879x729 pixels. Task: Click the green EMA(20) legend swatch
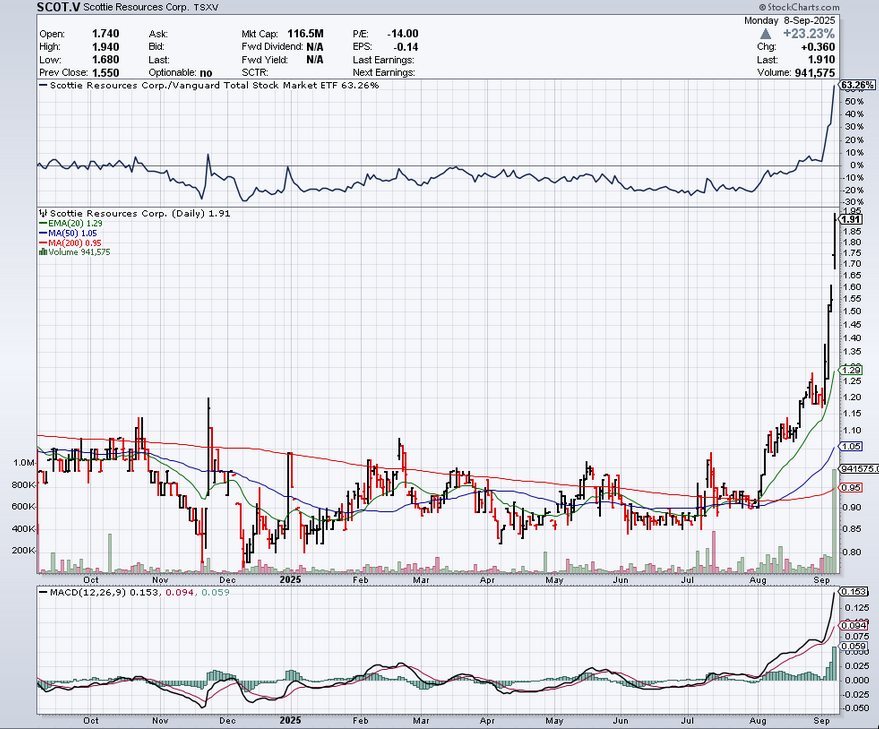coord(41,223)
